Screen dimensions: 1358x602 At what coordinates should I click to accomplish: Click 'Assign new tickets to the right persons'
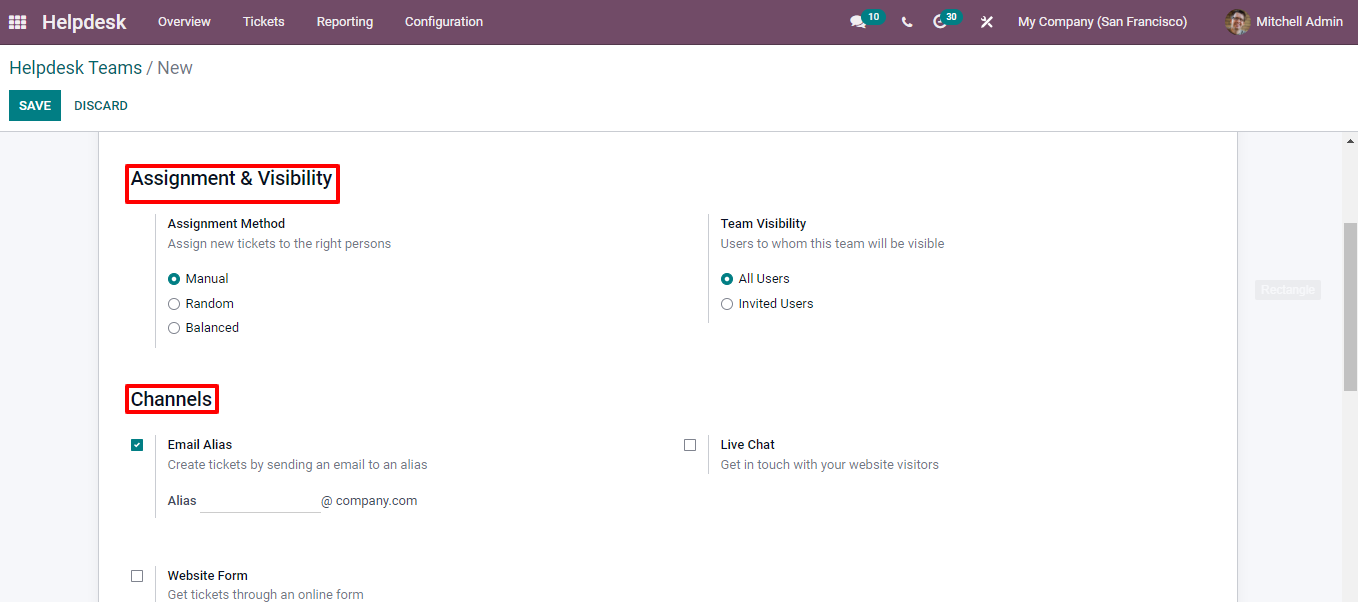(x=280, y=244)
